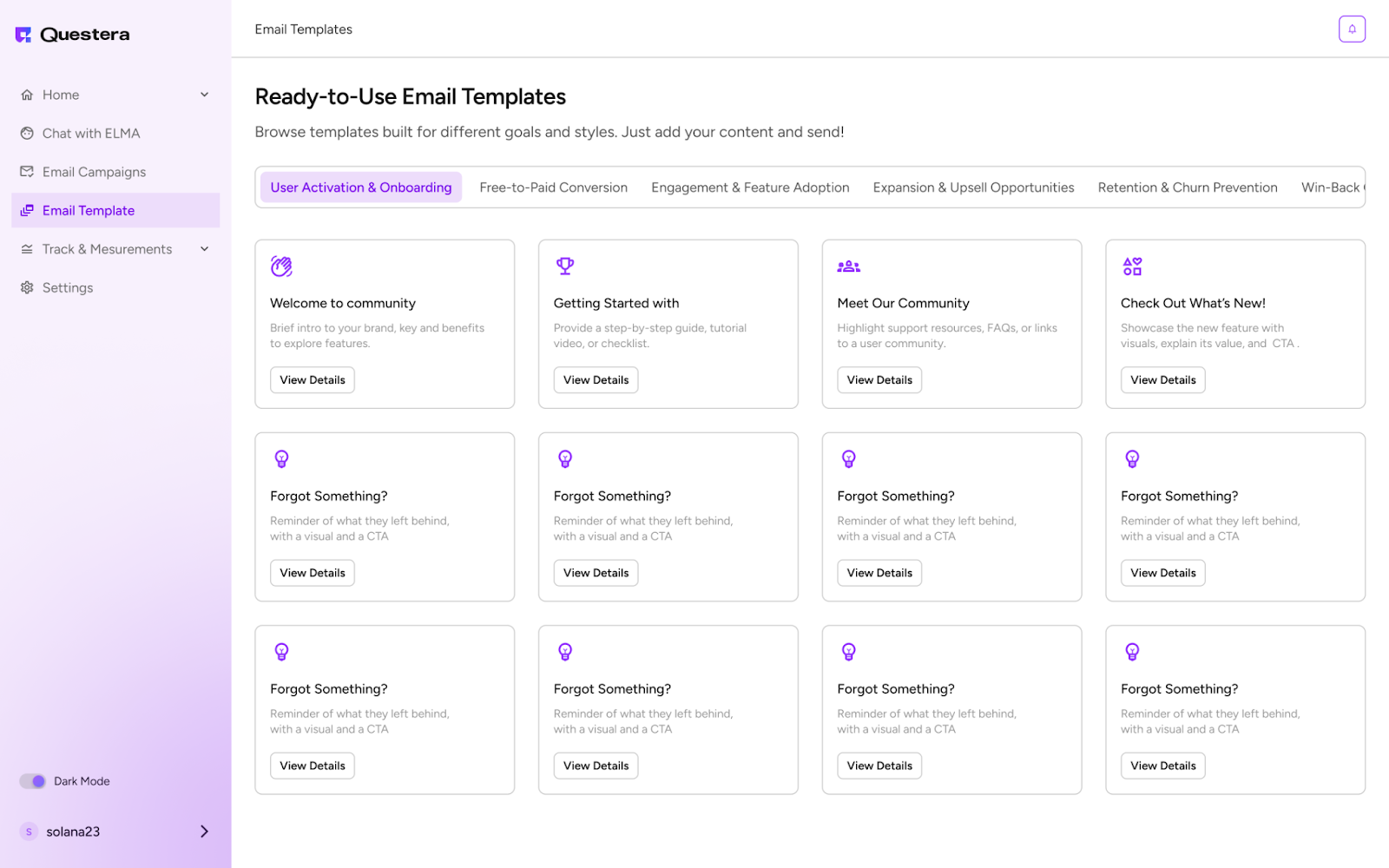Screen dimensions: 1389x868
Task: View details of Check Out What's New template
Action: click(x=1162, y=380)
